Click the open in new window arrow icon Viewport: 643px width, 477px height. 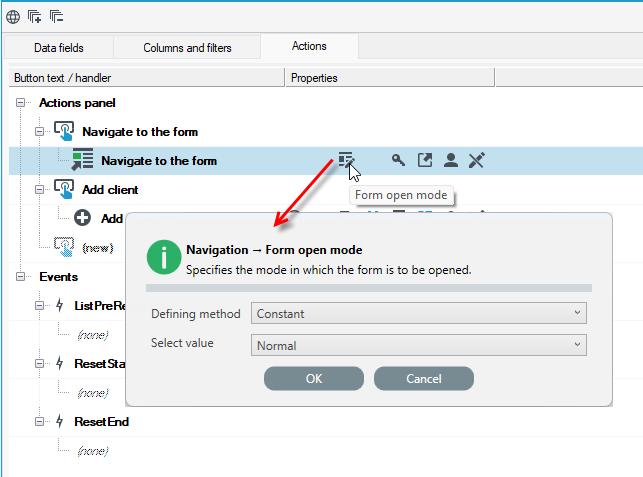point(425,160)
